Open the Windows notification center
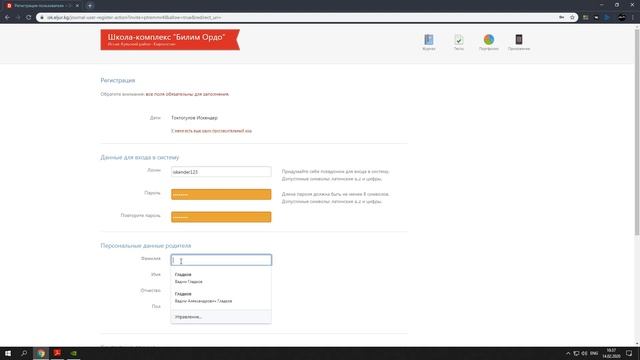Viewport: 640px width, 360px height. (629, 353)
